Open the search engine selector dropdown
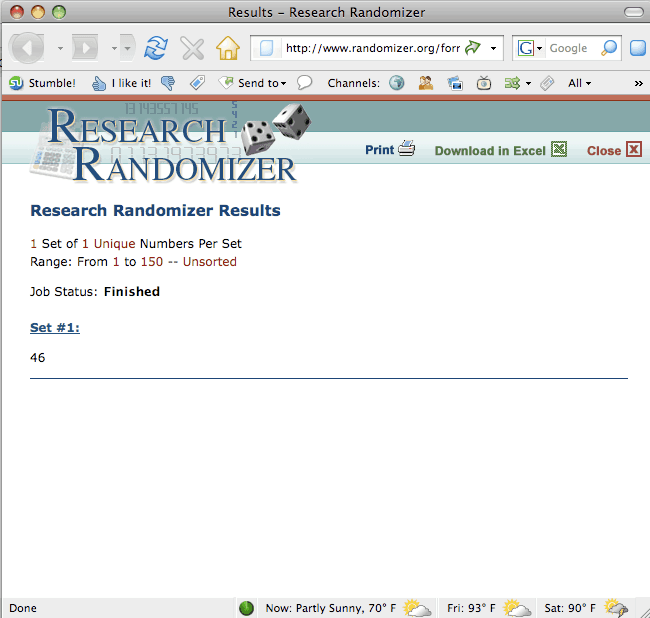The image size is (650, 618). point(528,48)
